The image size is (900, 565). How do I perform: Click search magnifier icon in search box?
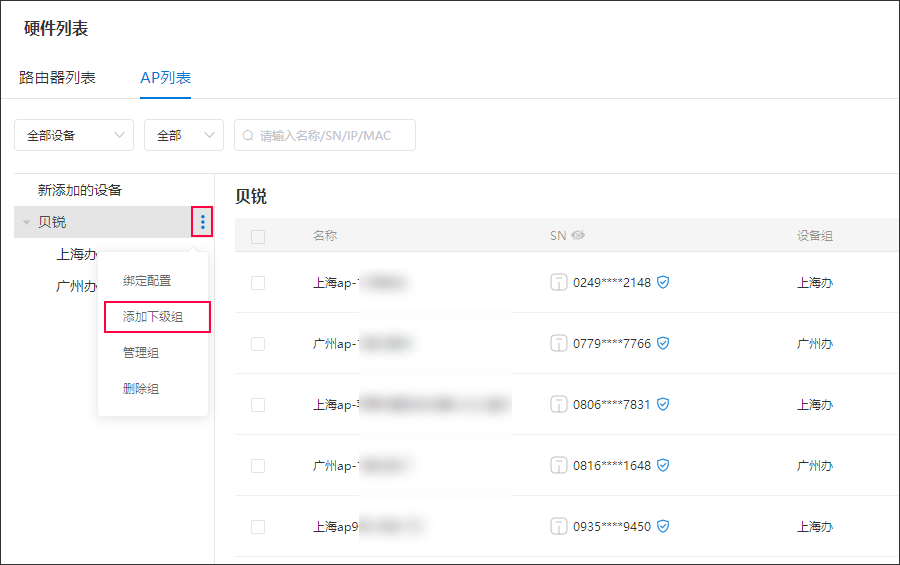click(248, 136)
